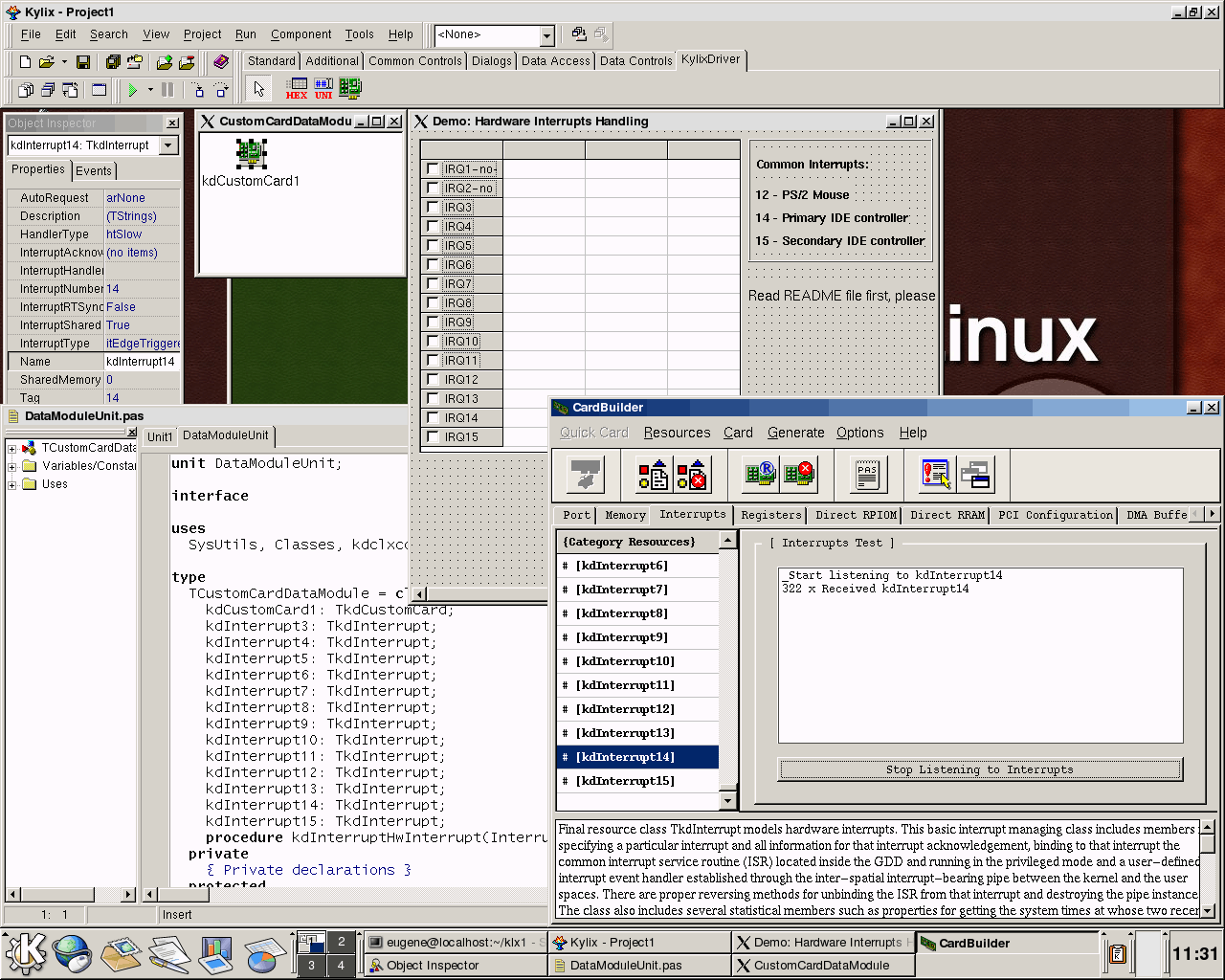Screen dimensions: 1225x980
Task: Select the UNI component in KylixDriver palette
Action: pos(323,89)
